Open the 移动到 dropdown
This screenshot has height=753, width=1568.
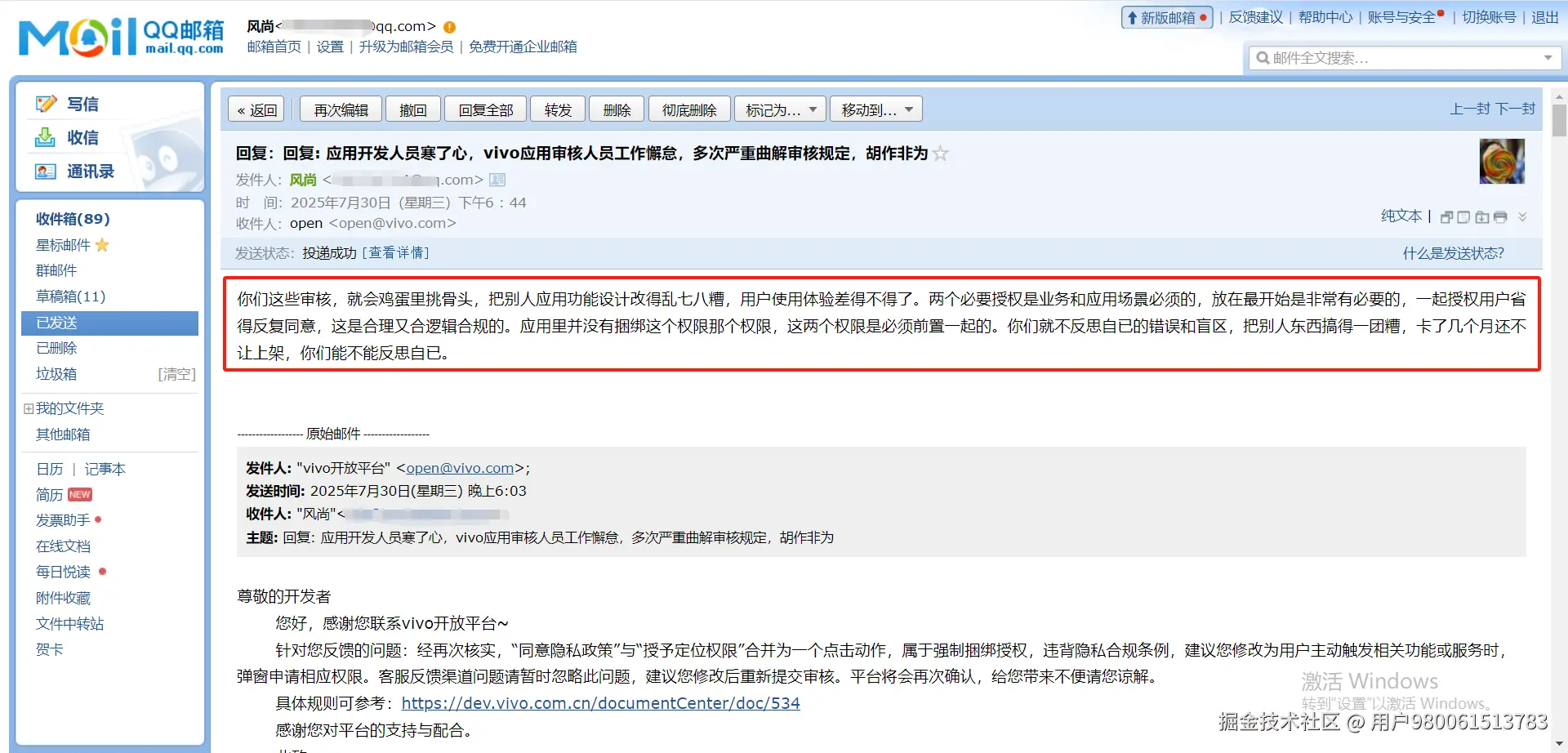pos(876,109)
